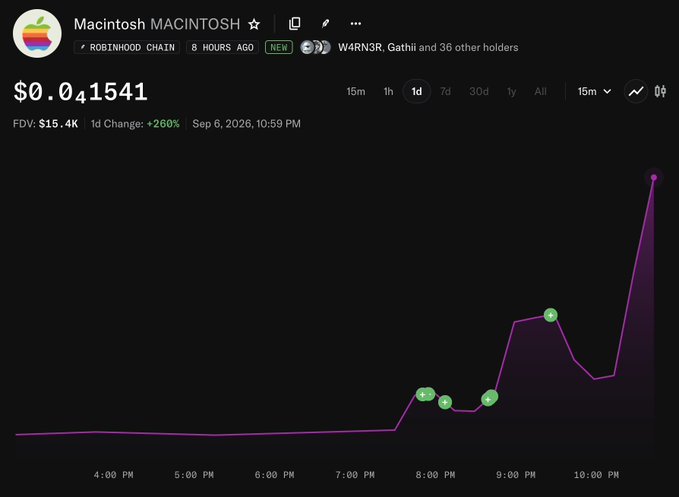Select the All time range tab
This screenshot has width=679, height=497.
coord(540,91)
